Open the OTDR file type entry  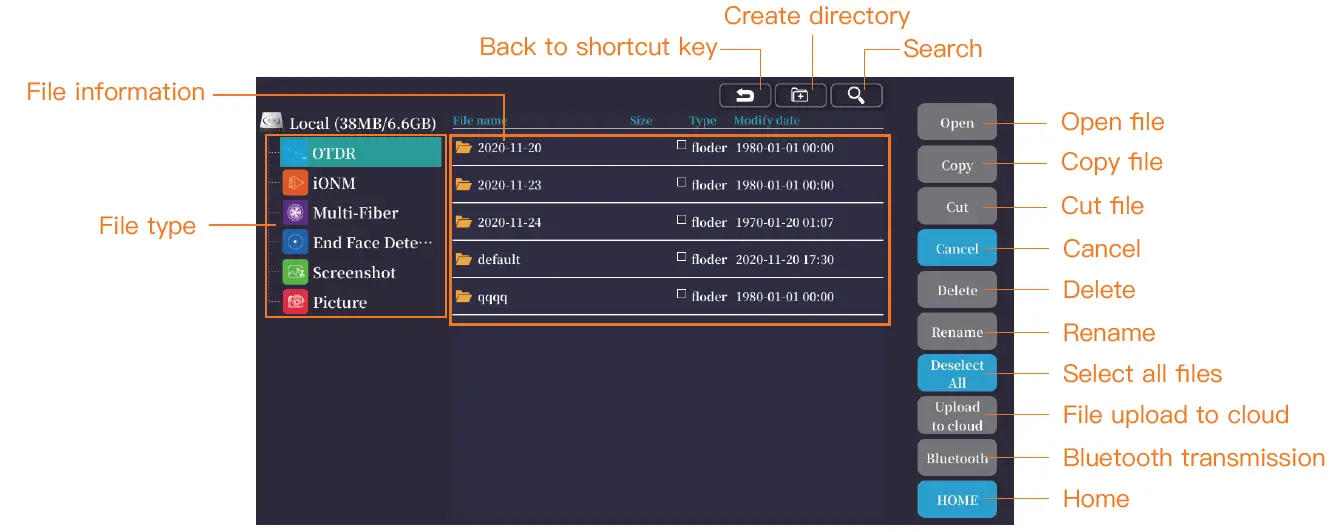361,153
